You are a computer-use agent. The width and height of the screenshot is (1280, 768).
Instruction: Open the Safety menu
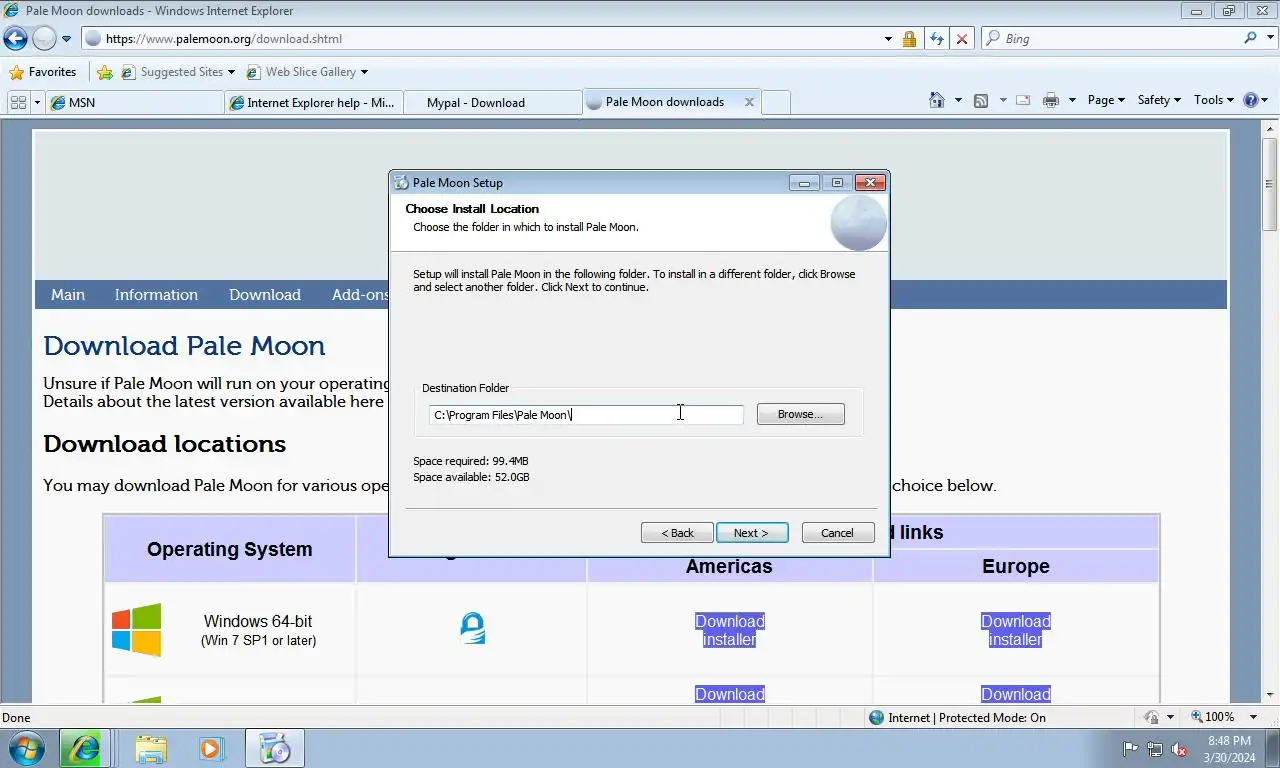coord(1159,100)
